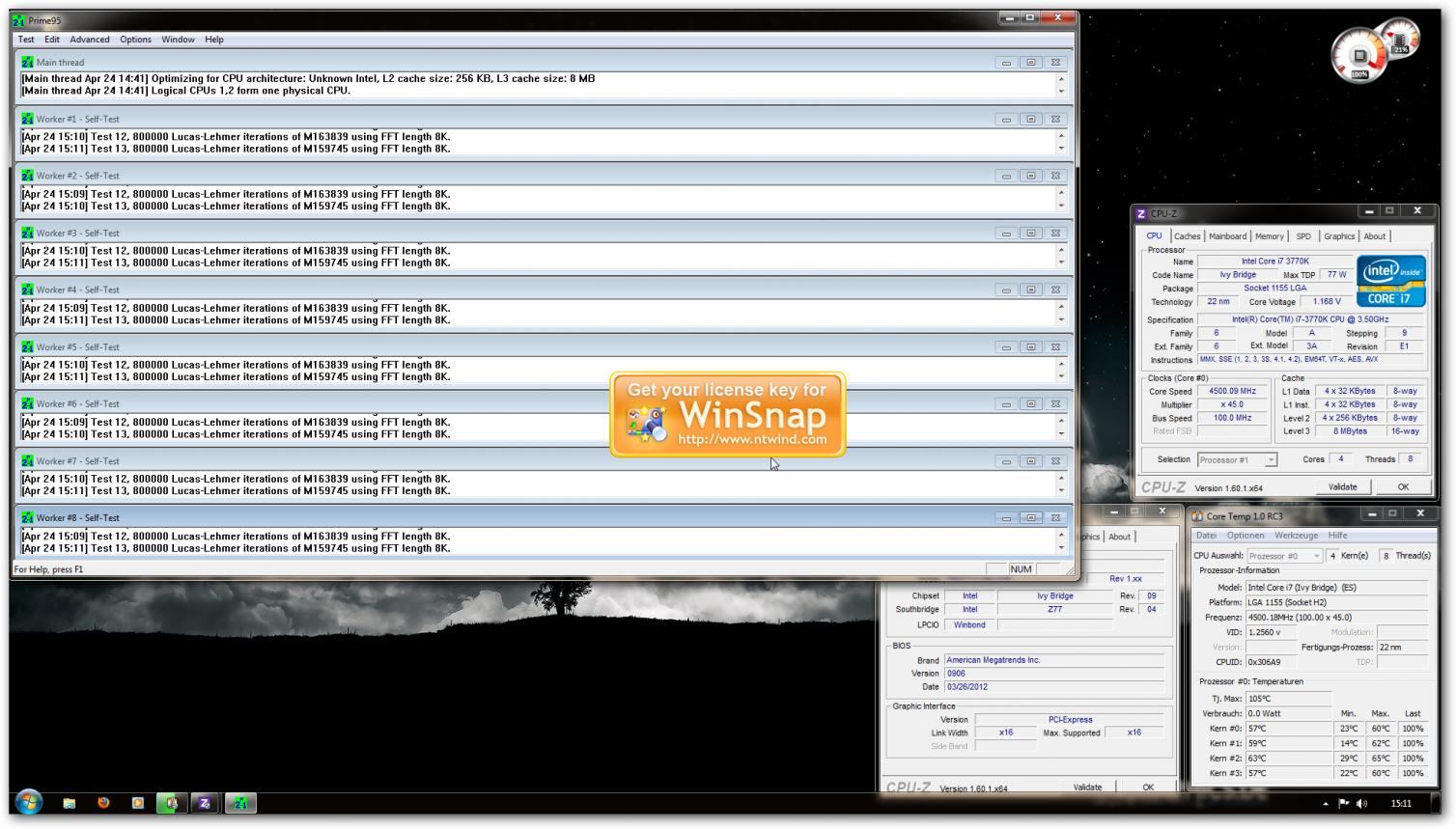Click the Worker #4 Self-Test window icon
This screenshot has width=1456, height=829.
pos(27,290)
